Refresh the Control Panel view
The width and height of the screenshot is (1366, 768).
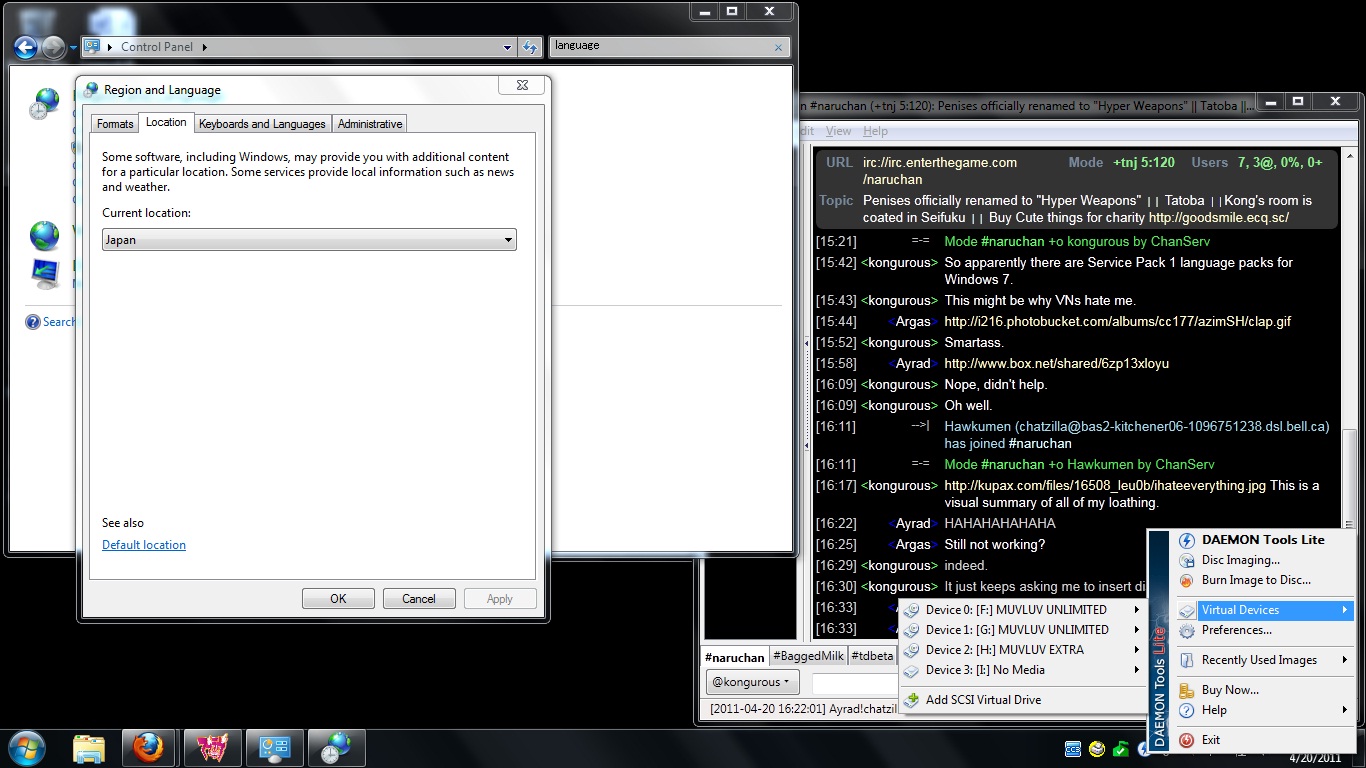point(530,46)
